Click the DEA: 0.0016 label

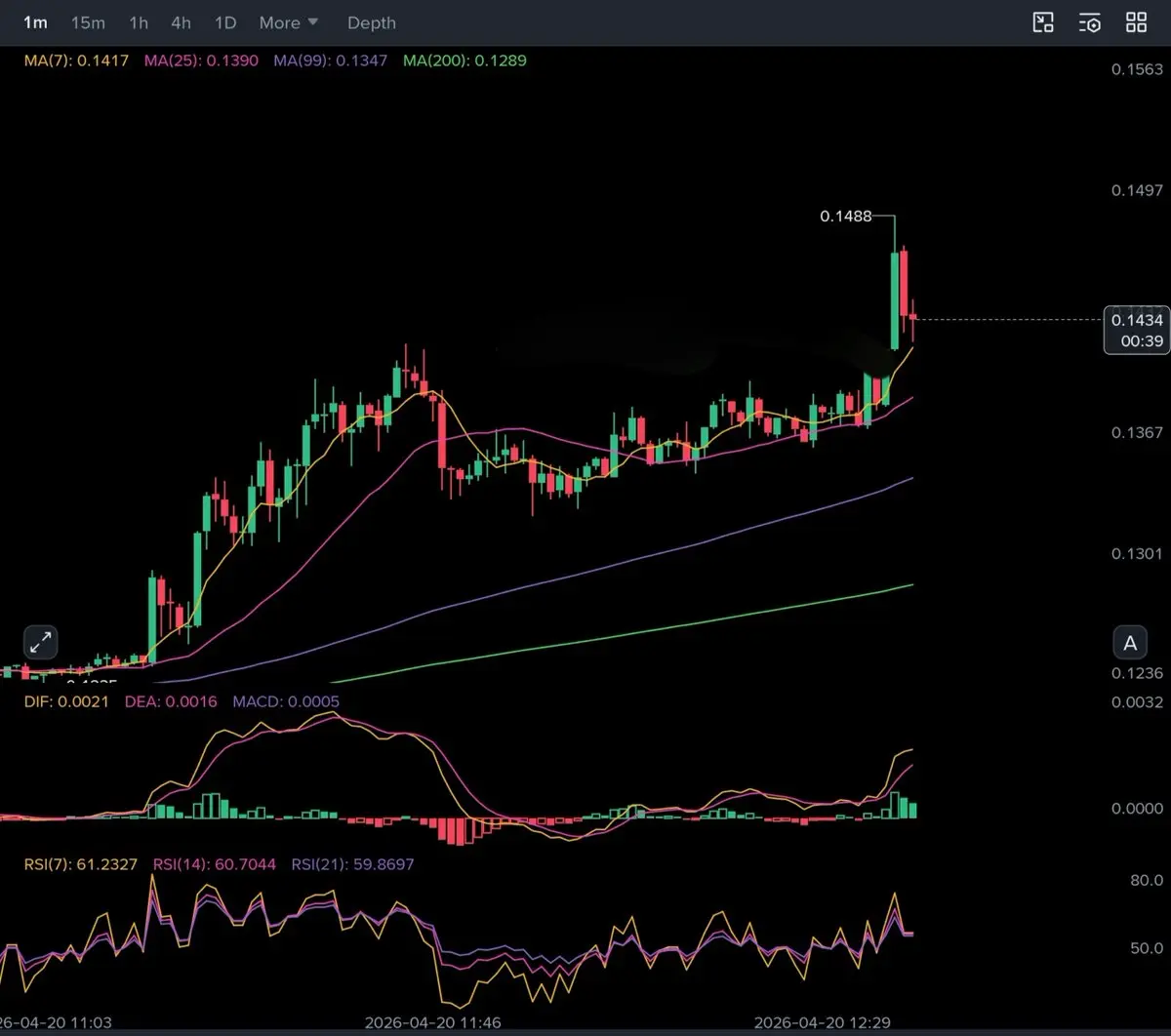pyautogui.click(x=171, y=701)
